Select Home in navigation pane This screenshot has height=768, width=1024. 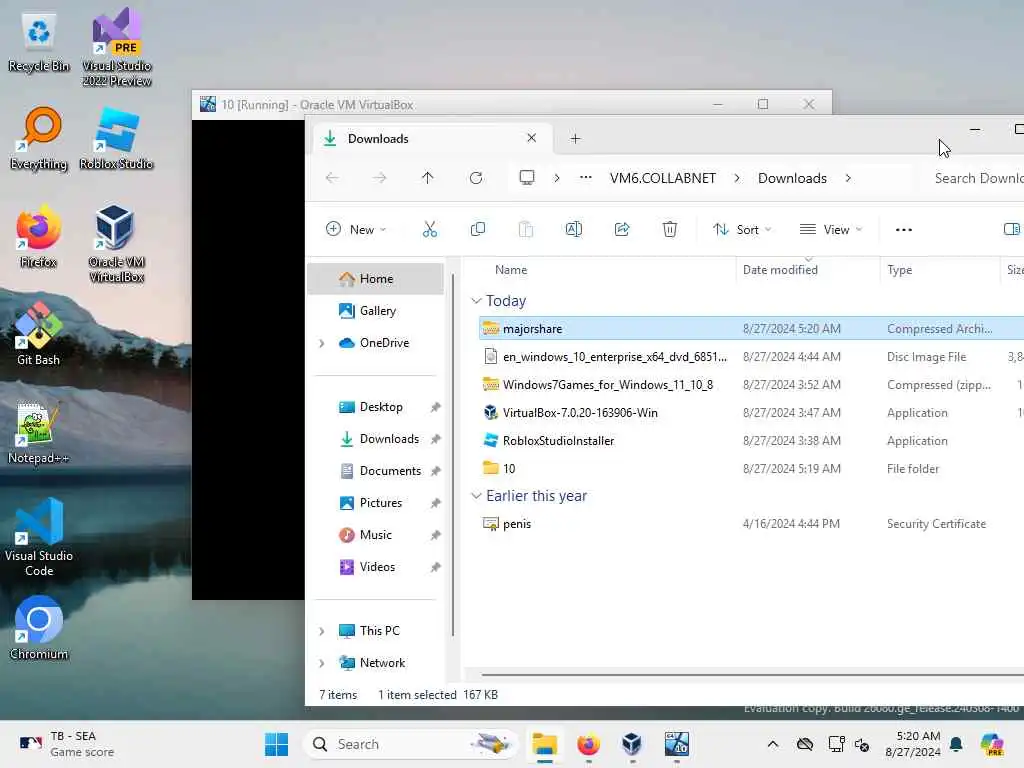tap(376, 279)
